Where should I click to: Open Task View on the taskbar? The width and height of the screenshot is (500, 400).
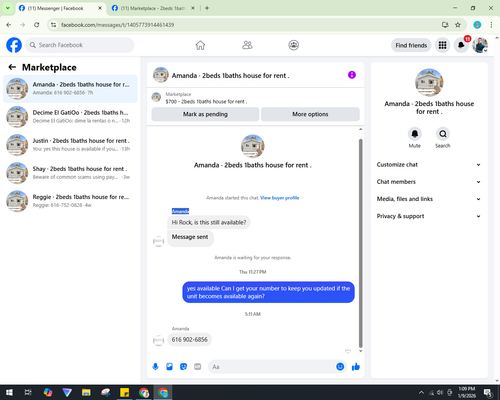point(28,392)
